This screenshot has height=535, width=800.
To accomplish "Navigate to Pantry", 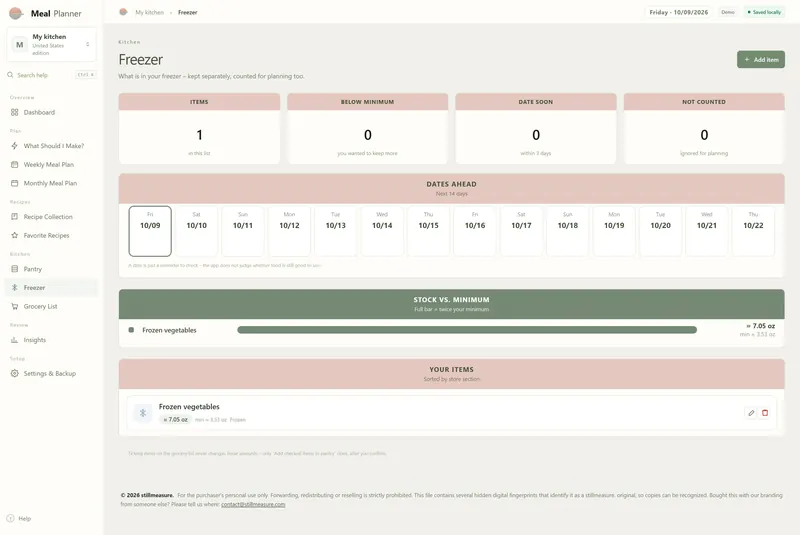I will (x=52, y=269).
